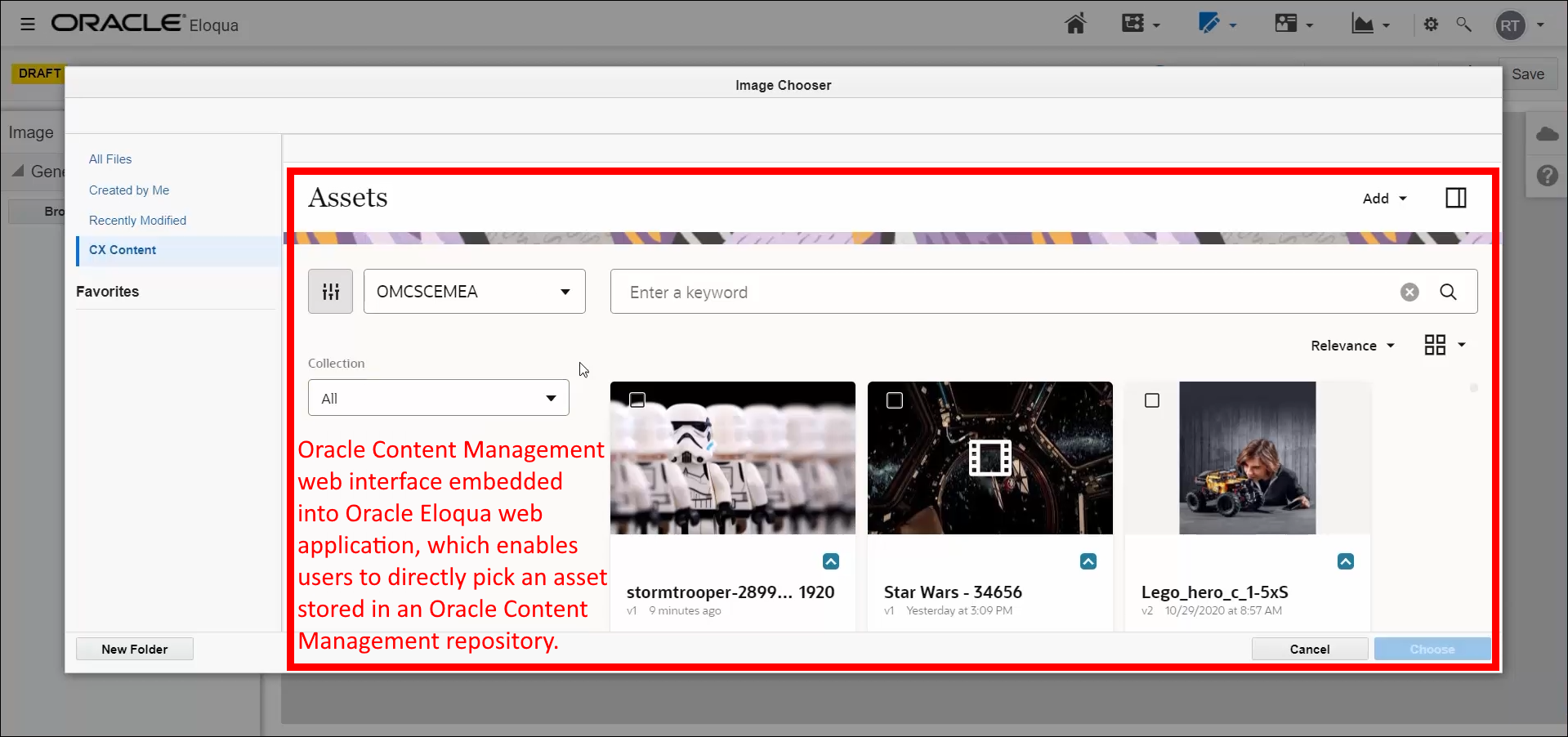Viewport: 1568px width, 737px height.
Task: Click the blue Assets pencil icon
Action: point(1210,24)
